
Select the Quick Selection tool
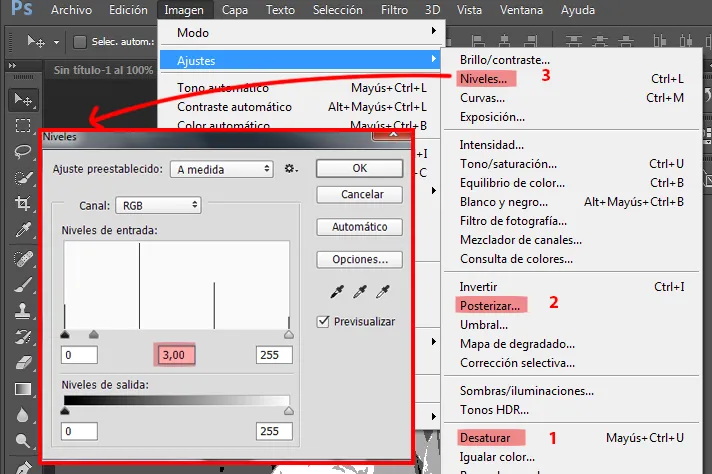[23, 178]
